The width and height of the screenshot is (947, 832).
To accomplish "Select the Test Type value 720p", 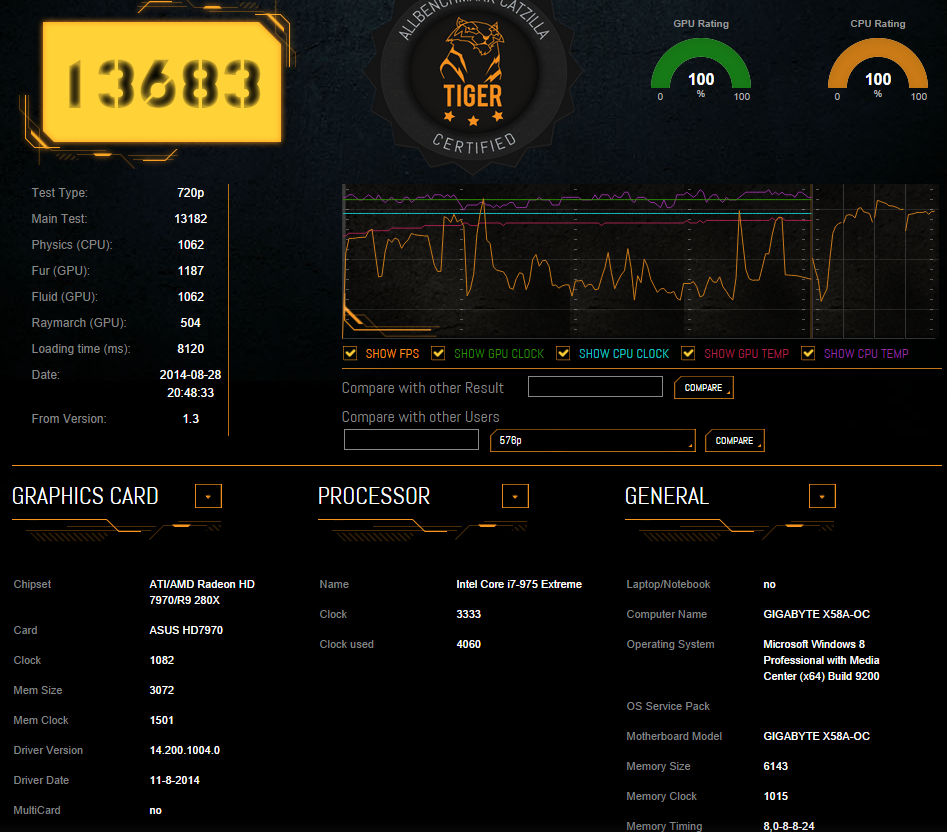I will click(x=190, y=193).
